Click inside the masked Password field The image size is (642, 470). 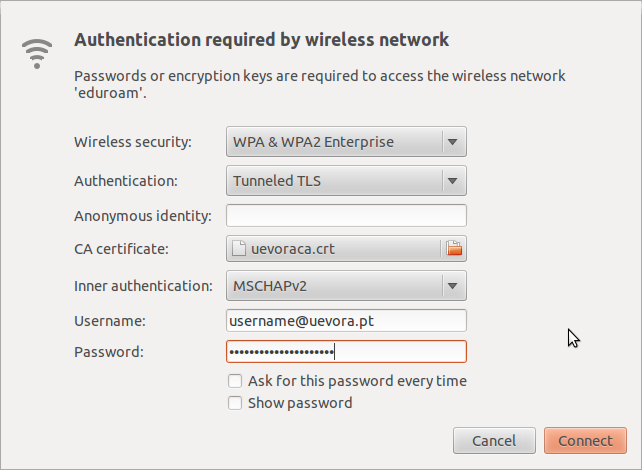[346, 352]
